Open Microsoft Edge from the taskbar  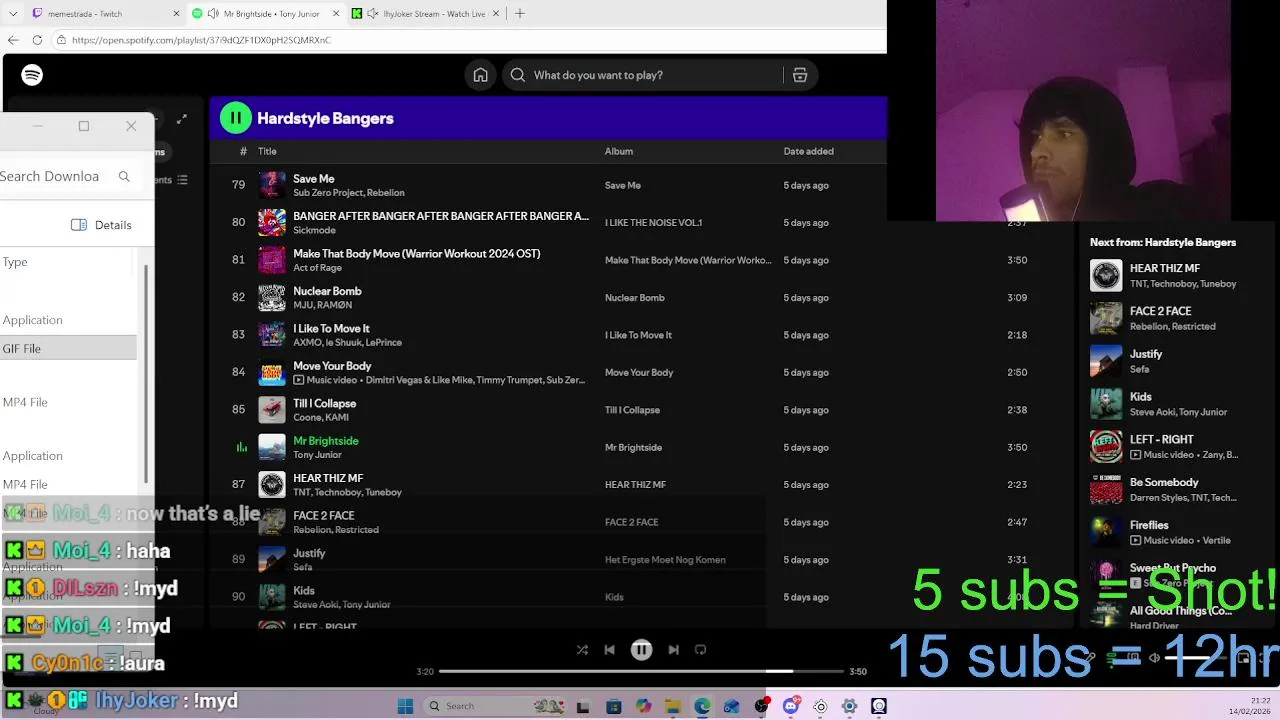coord(702,706)
